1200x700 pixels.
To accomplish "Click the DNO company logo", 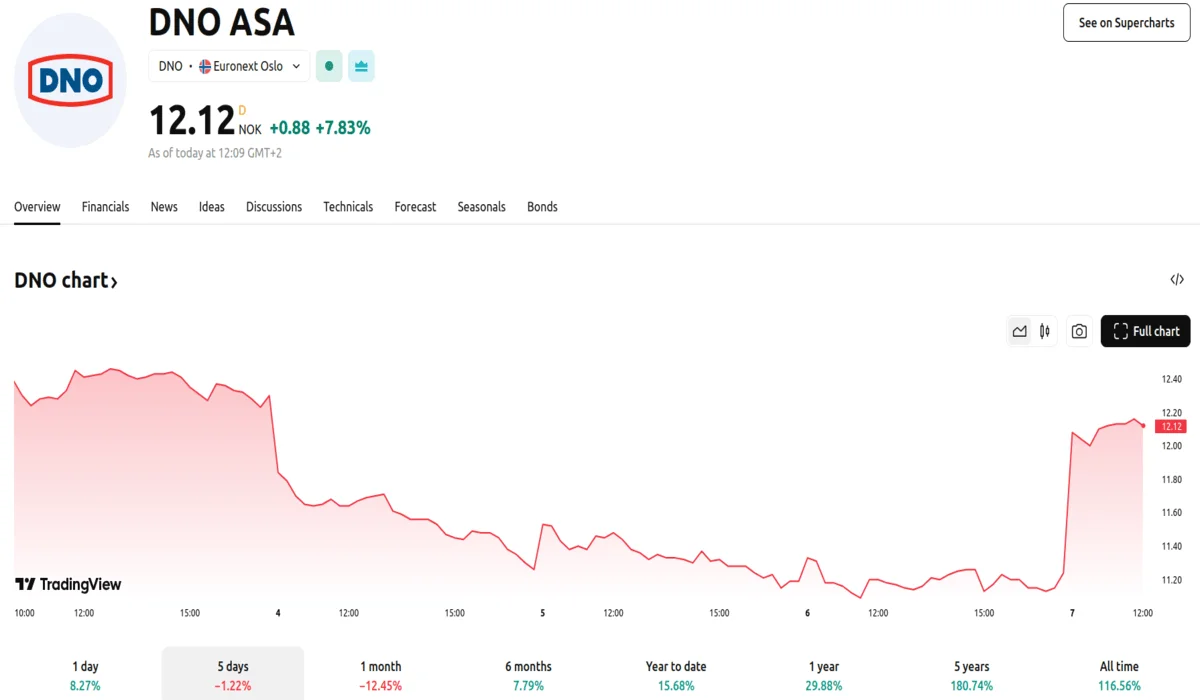I will [x=70, y=81].
